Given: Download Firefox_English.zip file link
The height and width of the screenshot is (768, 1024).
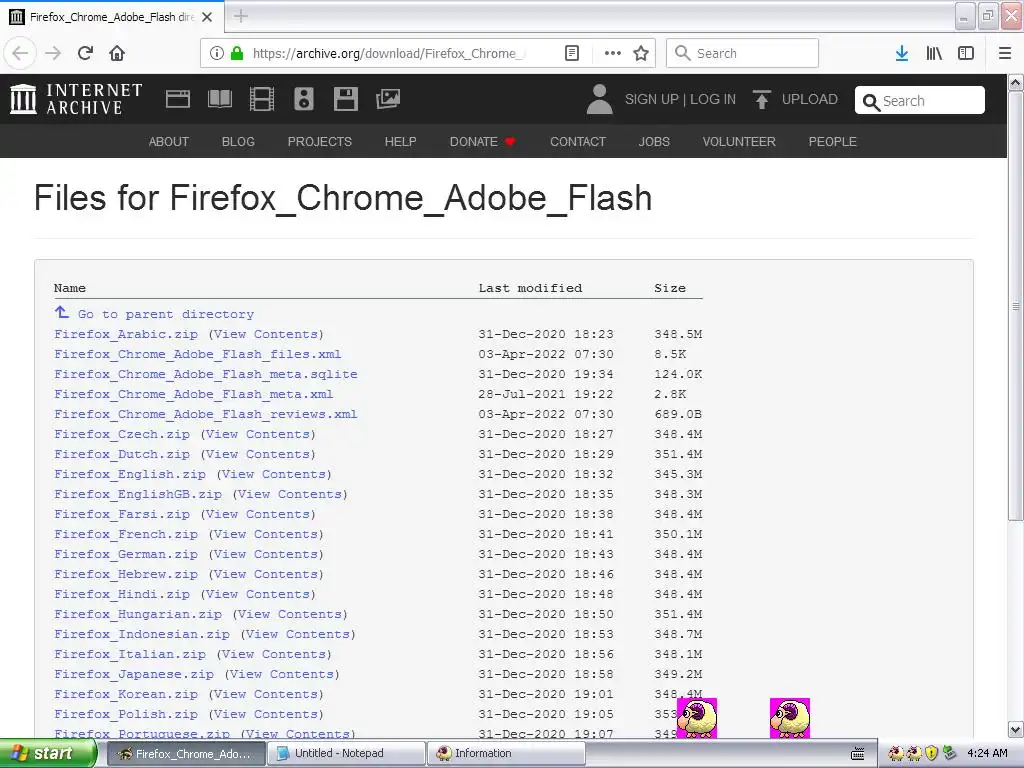Looking at the screenshot, I should (130, 474).
